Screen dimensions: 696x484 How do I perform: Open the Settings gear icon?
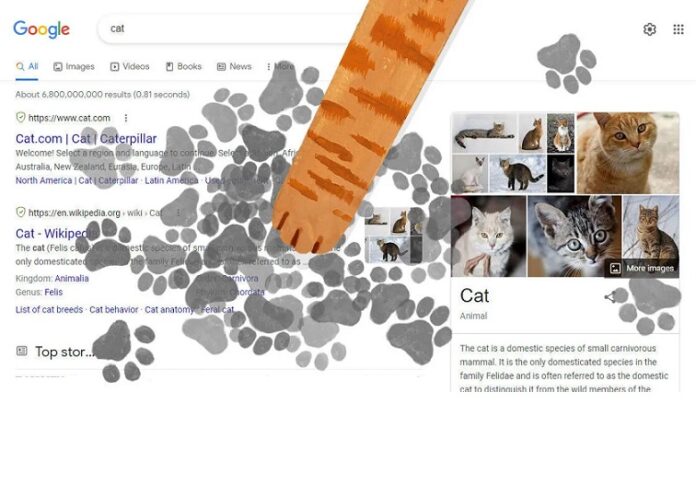(x=649, y=29)
